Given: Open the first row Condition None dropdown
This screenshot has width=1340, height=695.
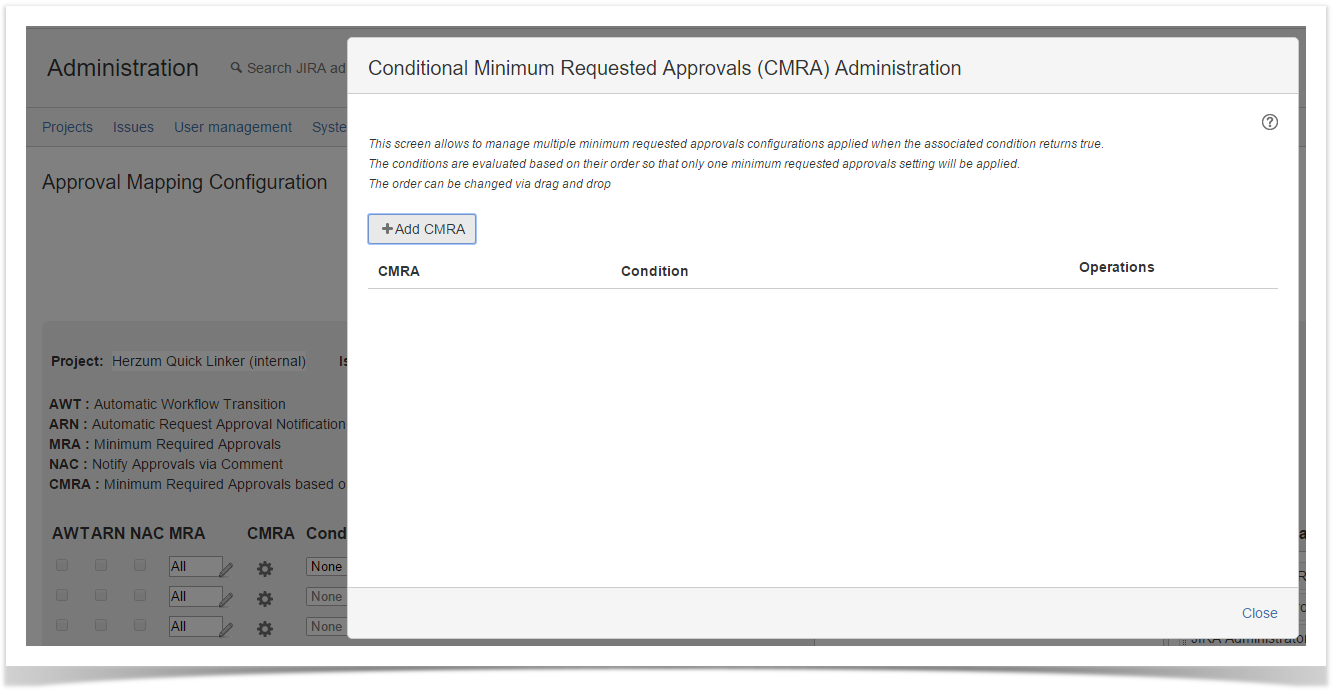Looking at the screenshot, I should [x=327, y=567].
